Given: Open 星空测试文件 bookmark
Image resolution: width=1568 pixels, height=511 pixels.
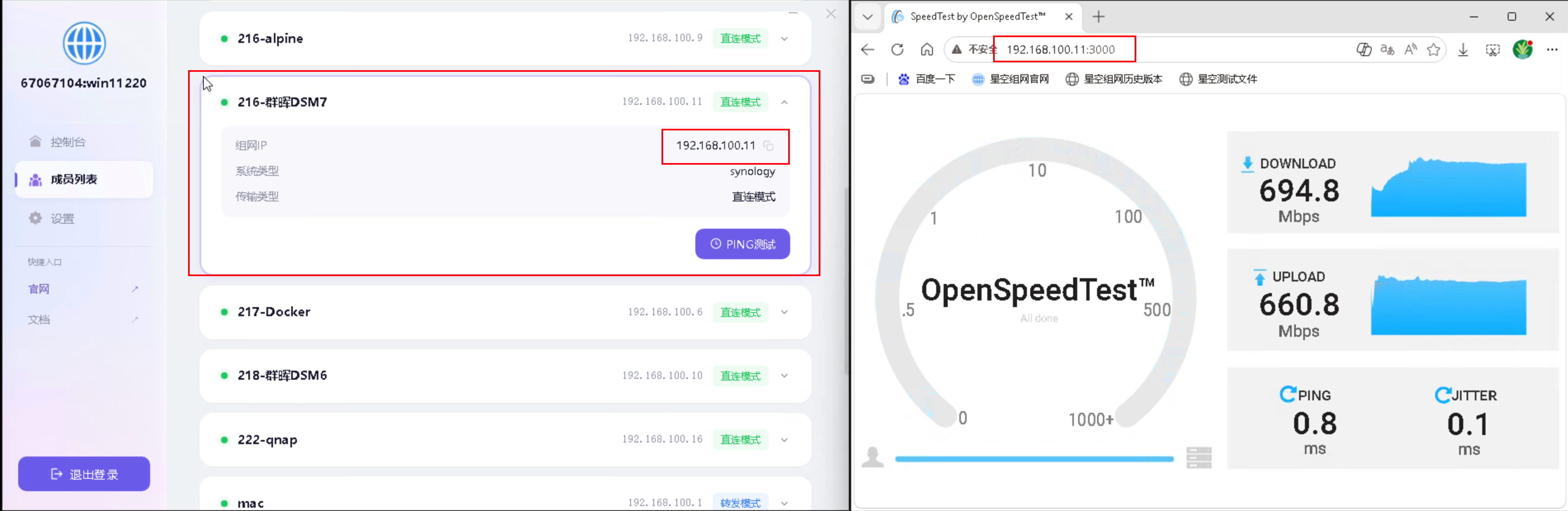Looking at the screenshot, I should pyautogui.click(x=1218, y=79).
